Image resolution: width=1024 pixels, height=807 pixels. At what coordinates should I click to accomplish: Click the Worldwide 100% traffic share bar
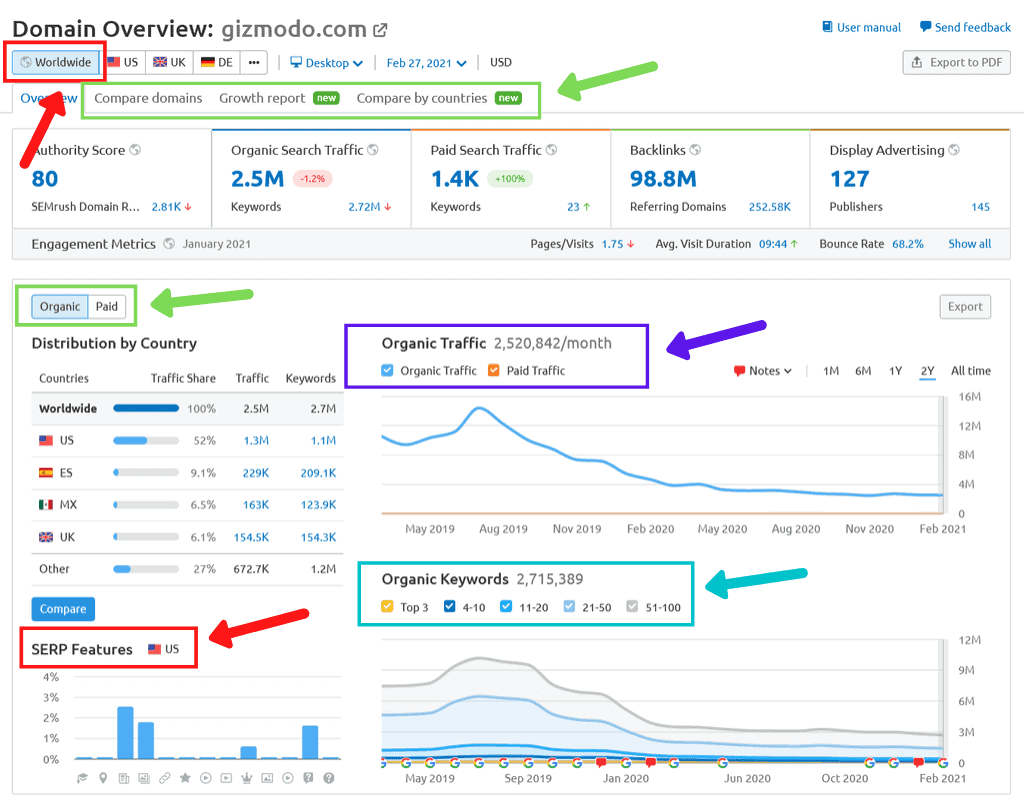(146, 408)
